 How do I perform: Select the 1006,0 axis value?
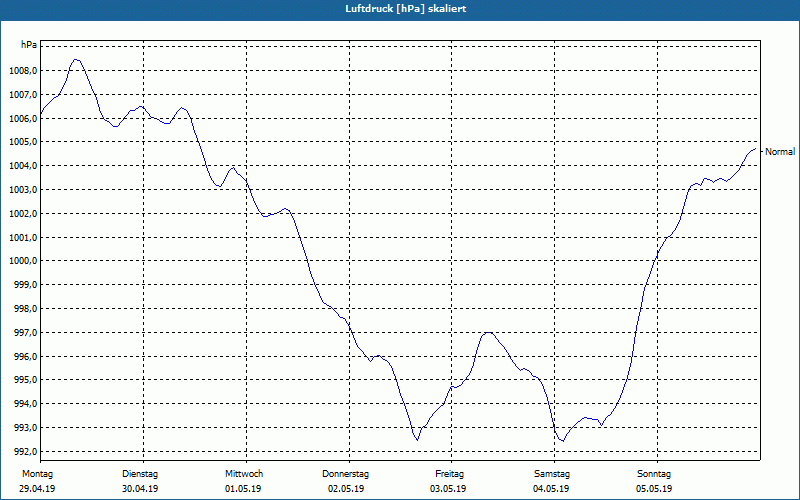pyautogui.click(x=23, y=118)
